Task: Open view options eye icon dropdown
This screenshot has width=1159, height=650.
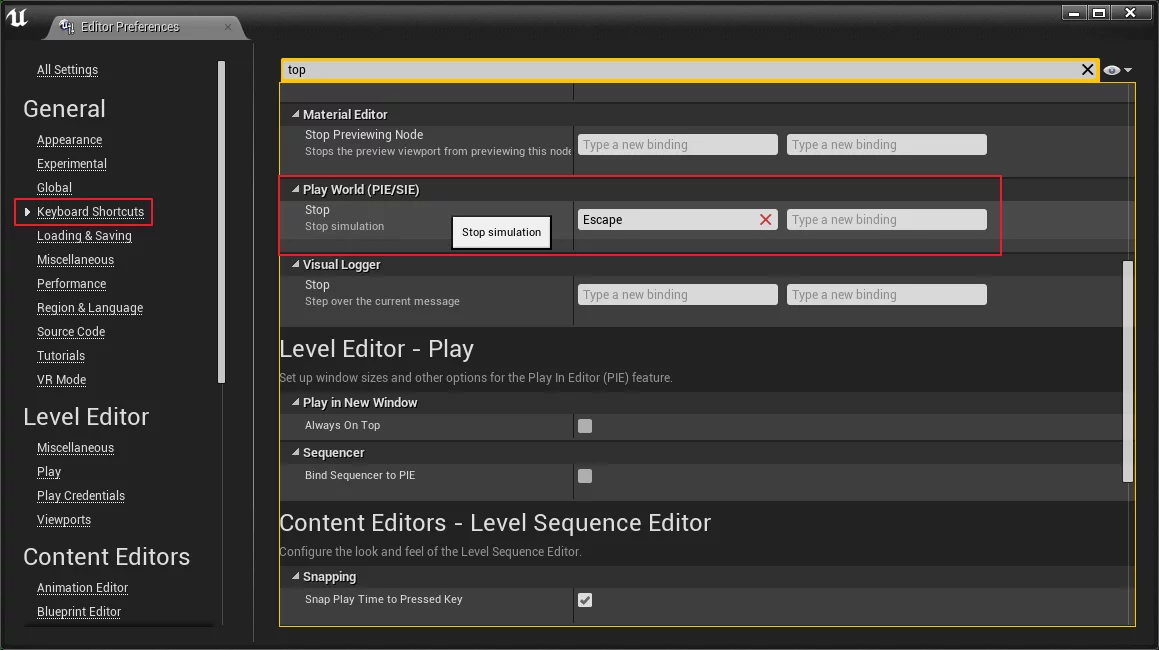Action: [x=1117, y=70]
